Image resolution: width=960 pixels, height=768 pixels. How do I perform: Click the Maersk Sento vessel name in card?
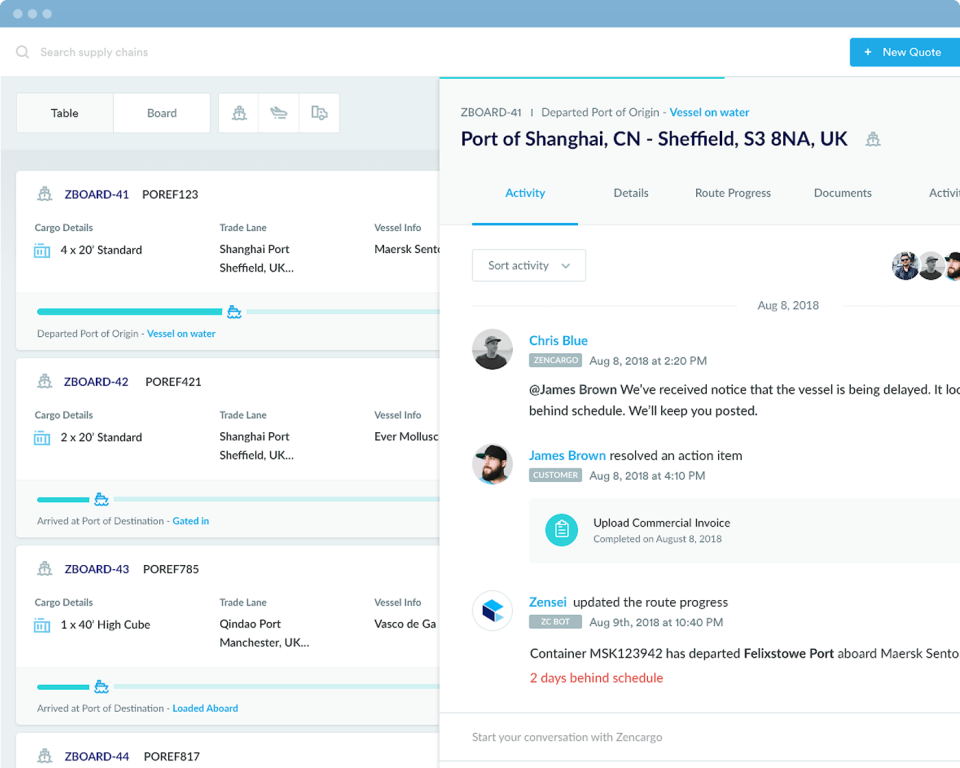pyautogui.click(x=407, y=249)
